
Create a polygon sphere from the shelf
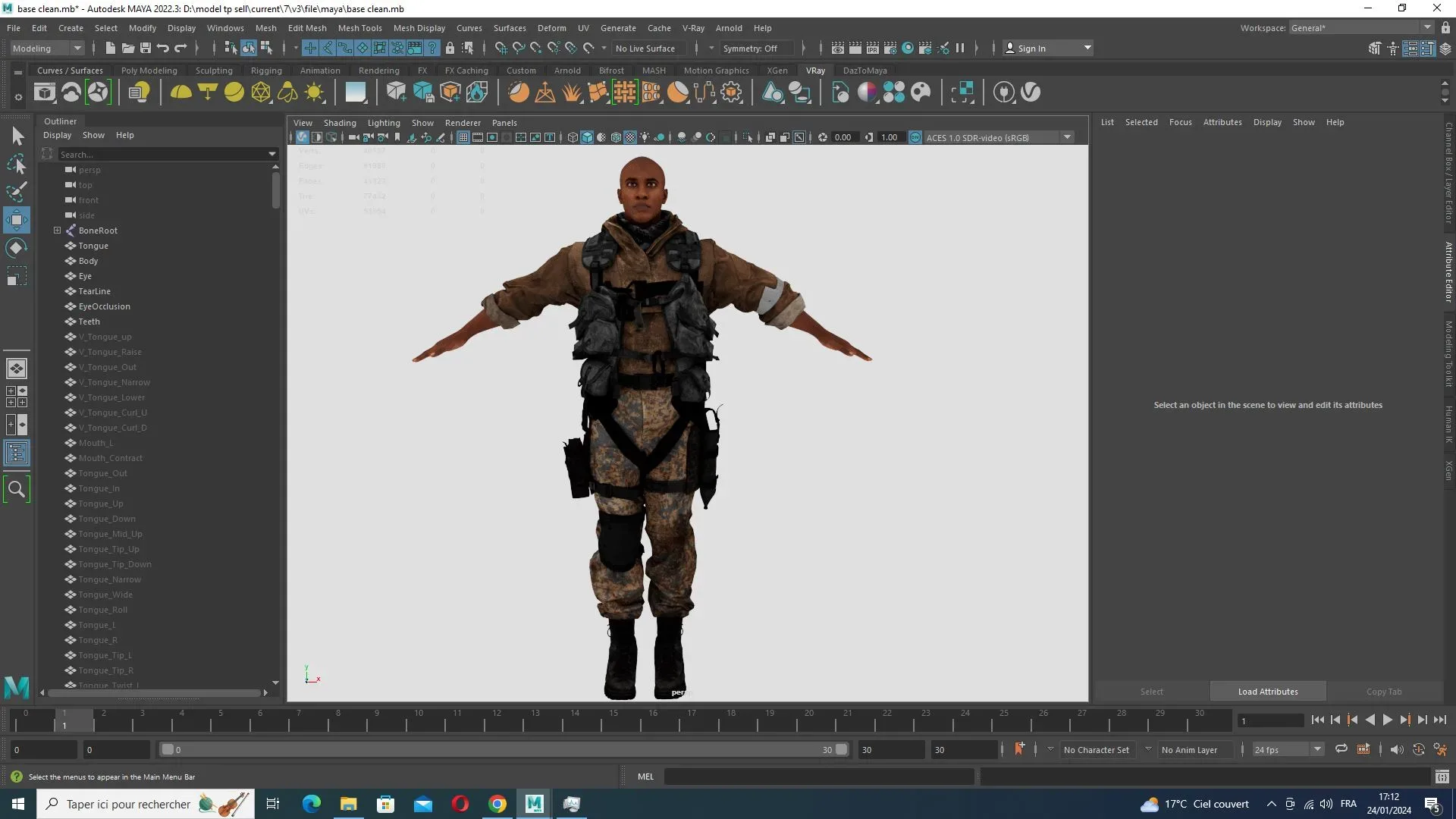(x=234, y=92)
